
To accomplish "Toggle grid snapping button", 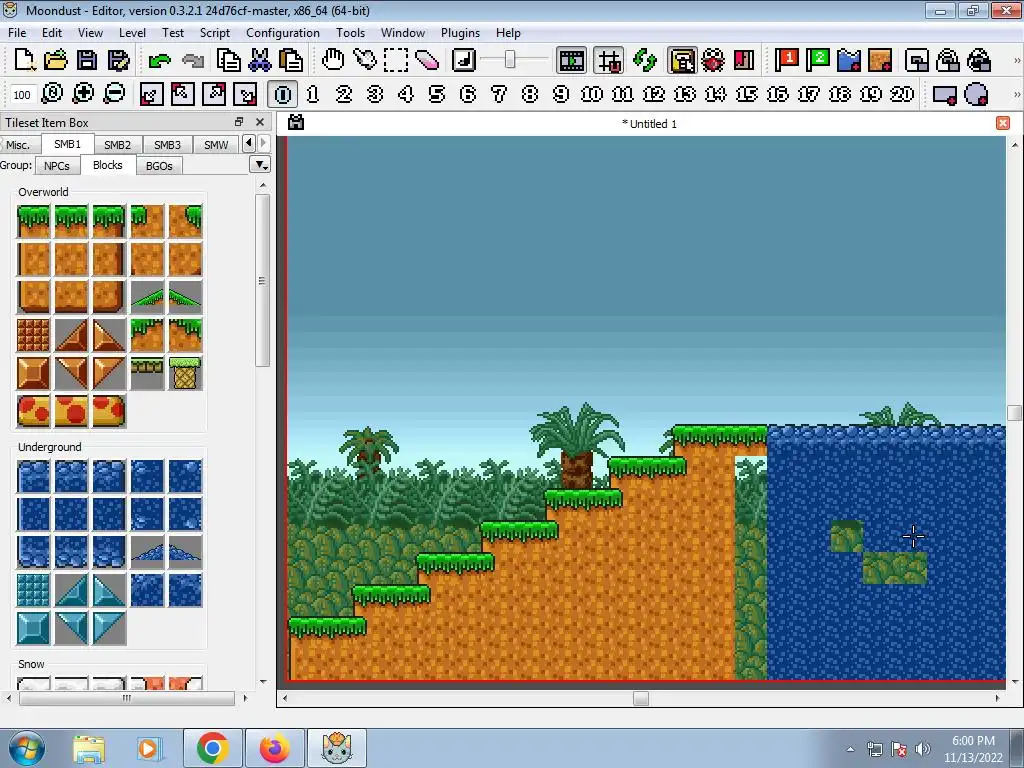I will point(609,61).
